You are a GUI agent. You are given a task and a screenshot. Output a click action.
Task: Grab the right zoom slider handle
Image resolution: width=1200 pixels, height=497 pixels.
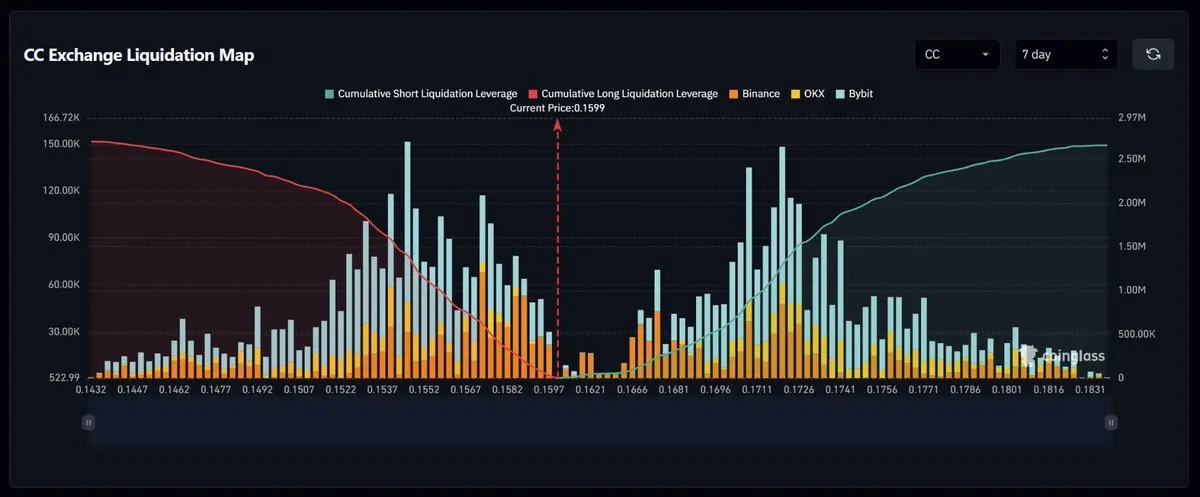click(x=1111, y=423)
